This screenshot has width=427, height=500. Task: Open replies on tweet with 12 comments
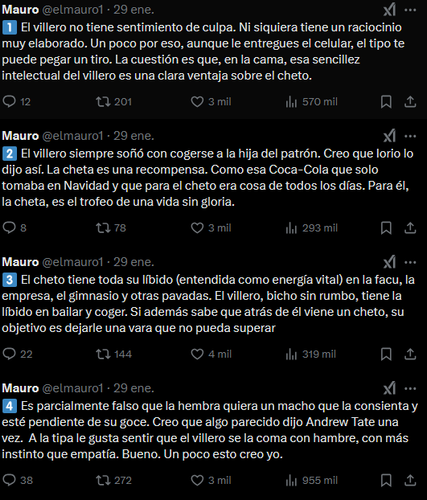17,101
